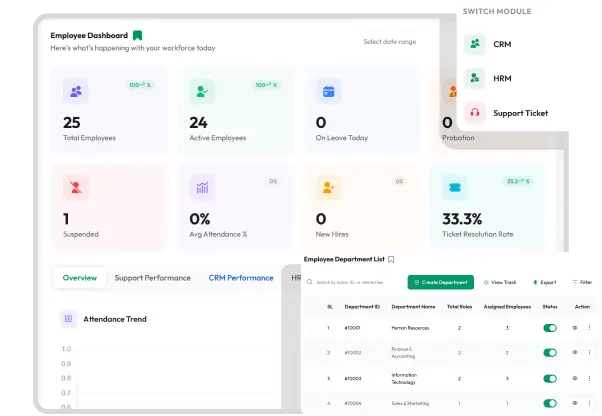
Task: Click the 100% badge on Active Employees card
Action: tap(266, 85)
